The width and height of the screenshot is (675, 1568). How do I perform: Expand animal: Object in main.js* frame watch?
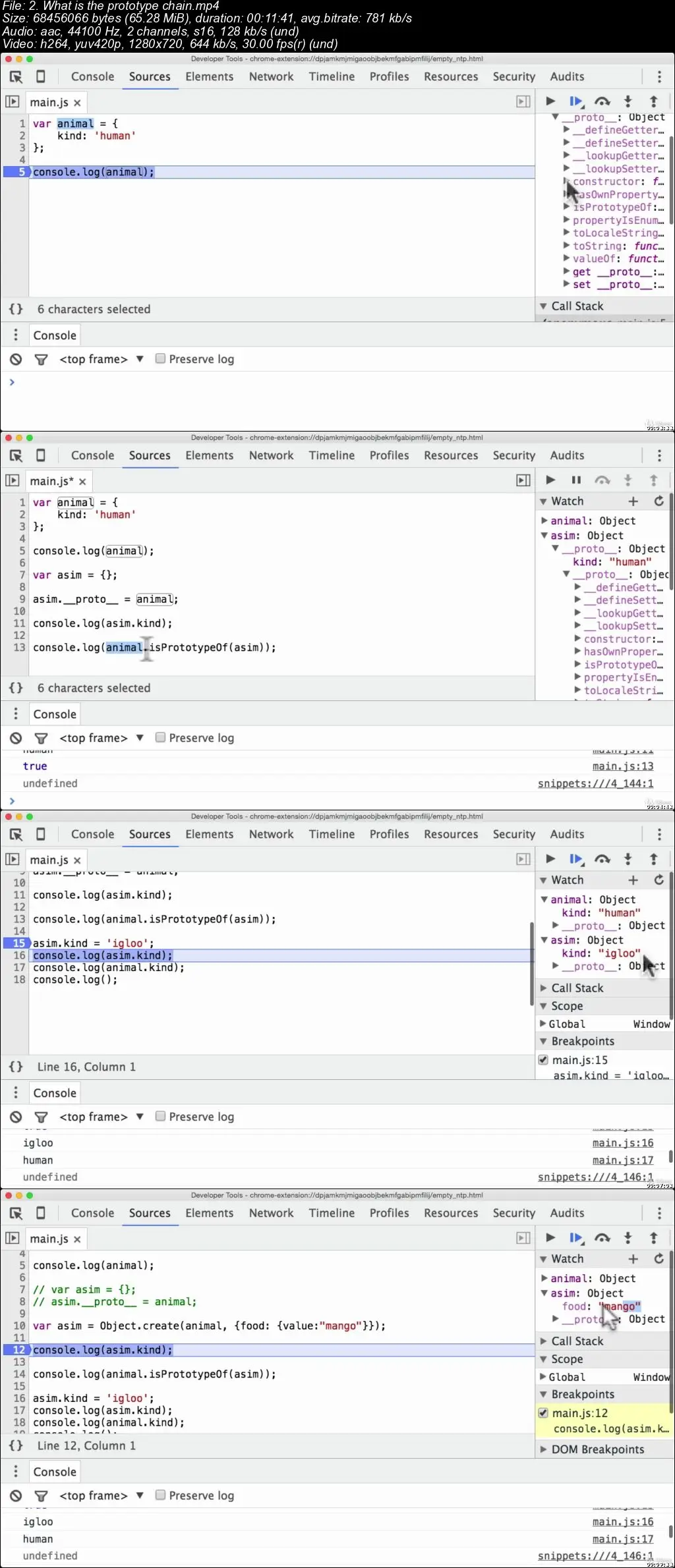(x=544, y=520)
